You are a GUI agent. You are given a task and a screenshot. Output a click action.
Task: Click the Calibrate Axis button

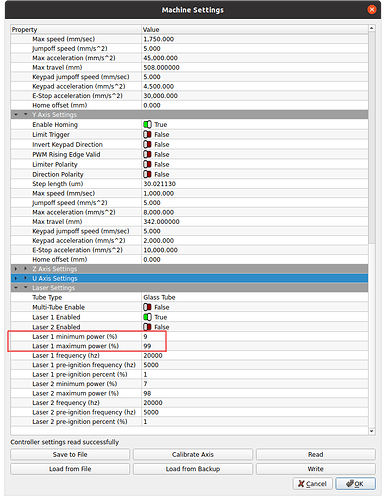click(x=193, y=454)
